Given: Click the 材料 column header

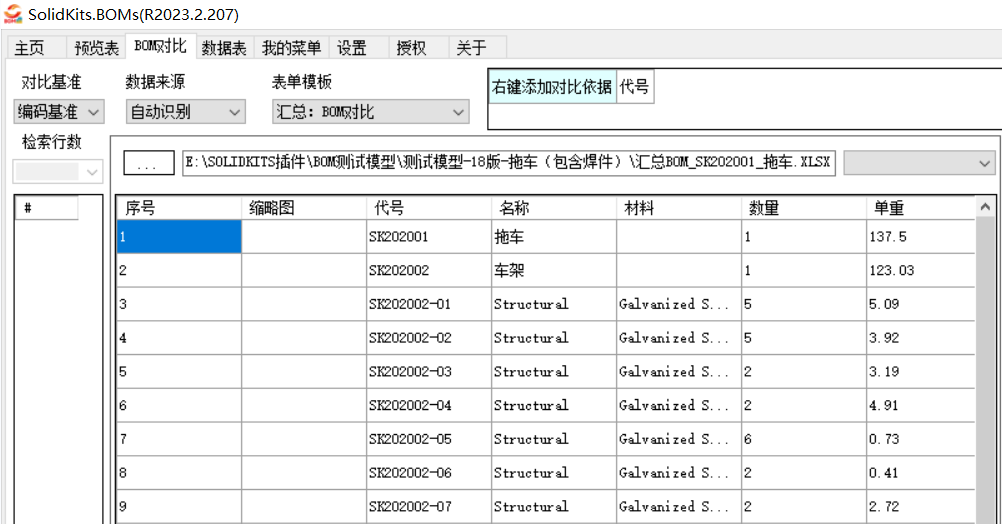Looking at the screenshot, I should click(x=679, y=208).
